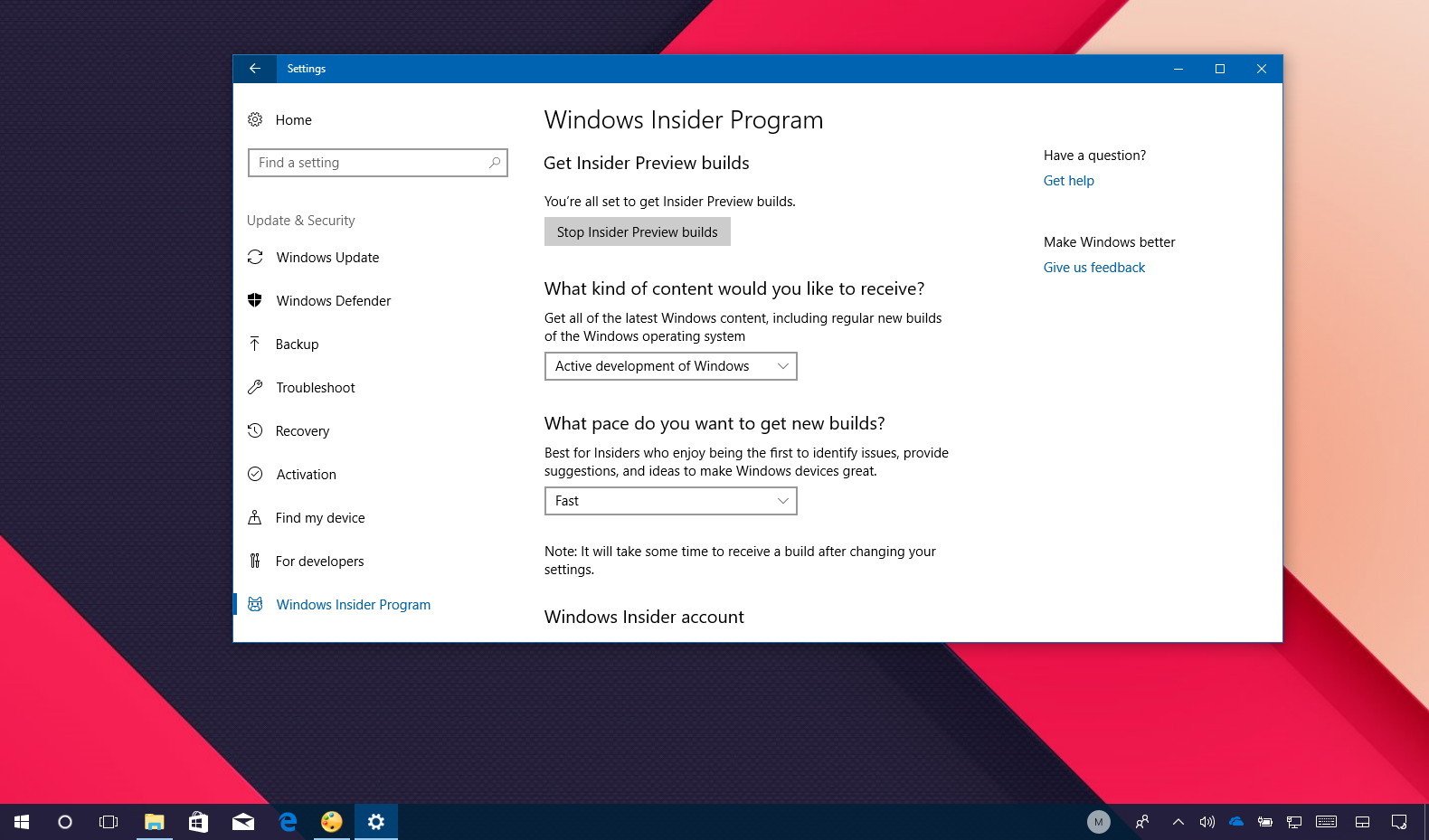Click the Backup upload arrow icon

(x=255, y=344)
